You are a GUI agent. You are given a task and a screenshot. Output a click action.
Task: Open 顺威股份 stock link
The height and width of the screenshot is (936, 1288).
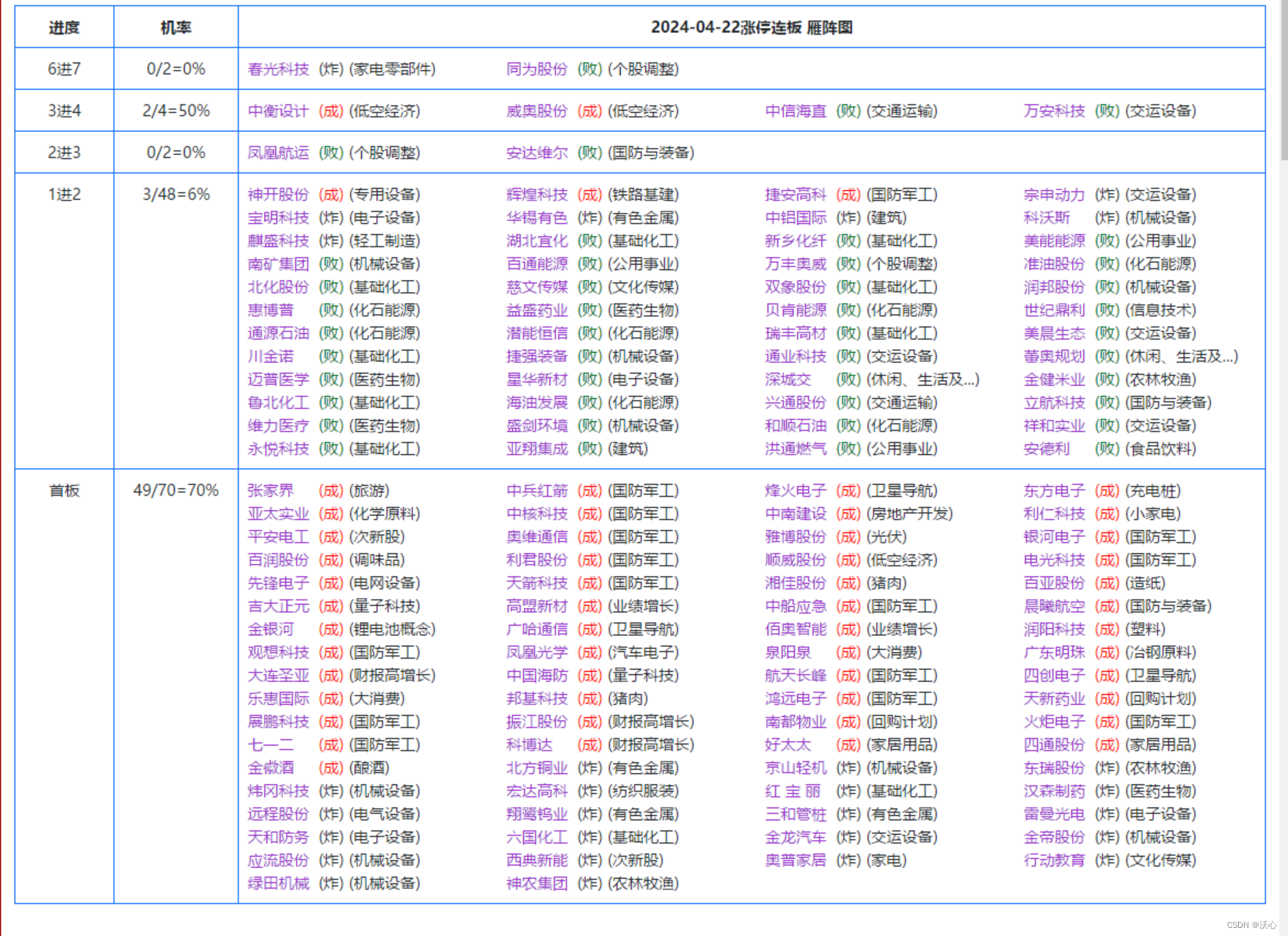(796, 560)
